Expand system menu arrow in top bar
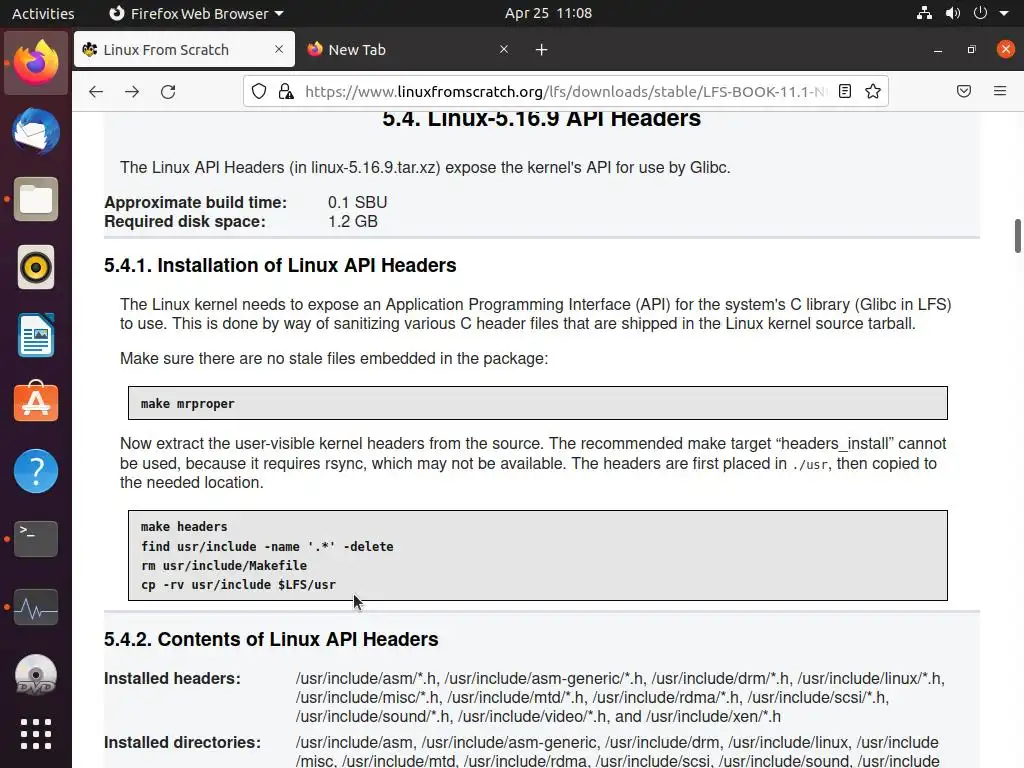The width and height of the screenshot is (1024, 768). click(x=1004, y=13)
